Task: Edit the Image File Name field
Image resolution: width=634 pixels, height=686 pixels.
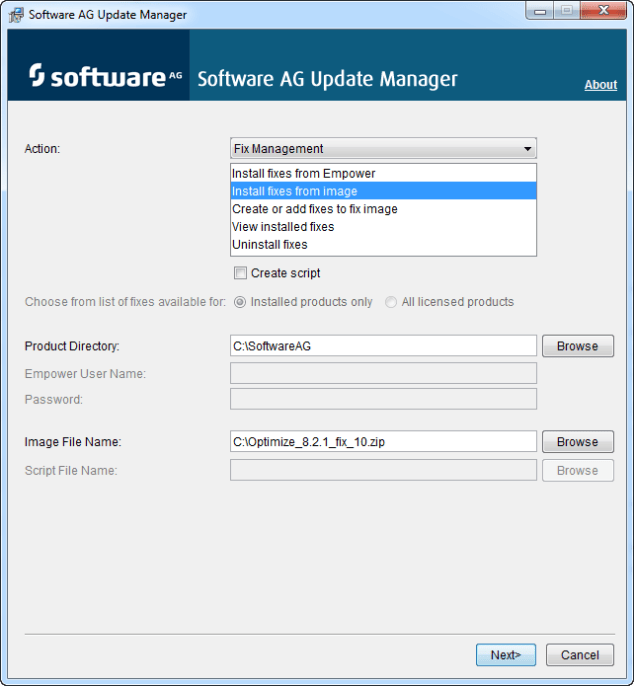Action: point(383,441)
